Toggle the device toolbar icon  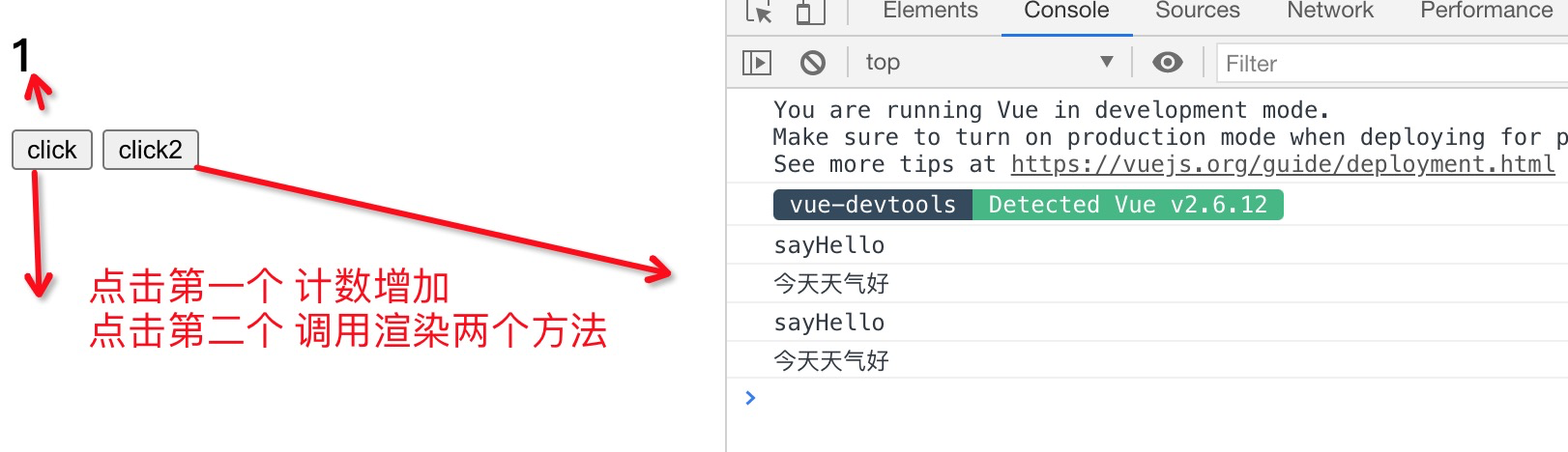tap(810, 12)
